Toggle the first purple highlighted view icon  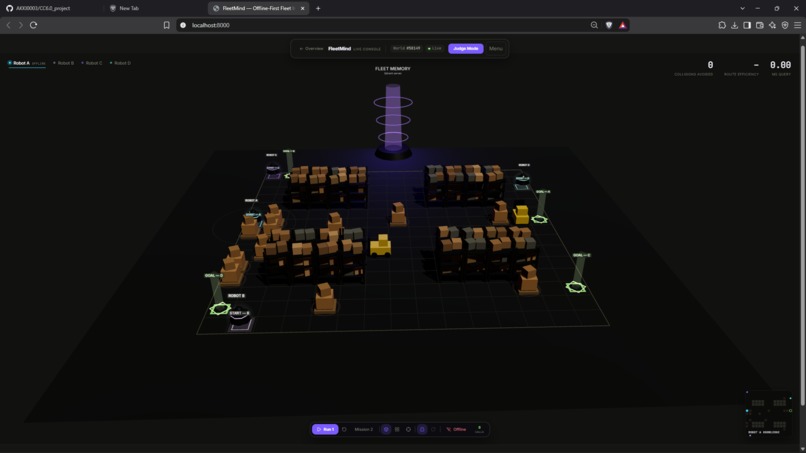click(386, 429)
